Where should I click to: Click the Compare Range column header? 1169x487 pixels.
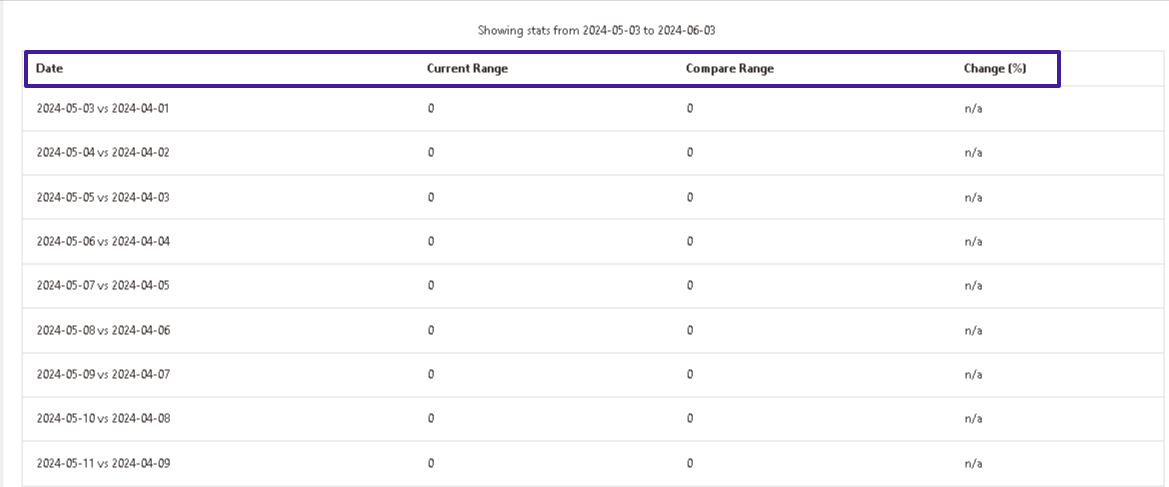pos(730,68)
